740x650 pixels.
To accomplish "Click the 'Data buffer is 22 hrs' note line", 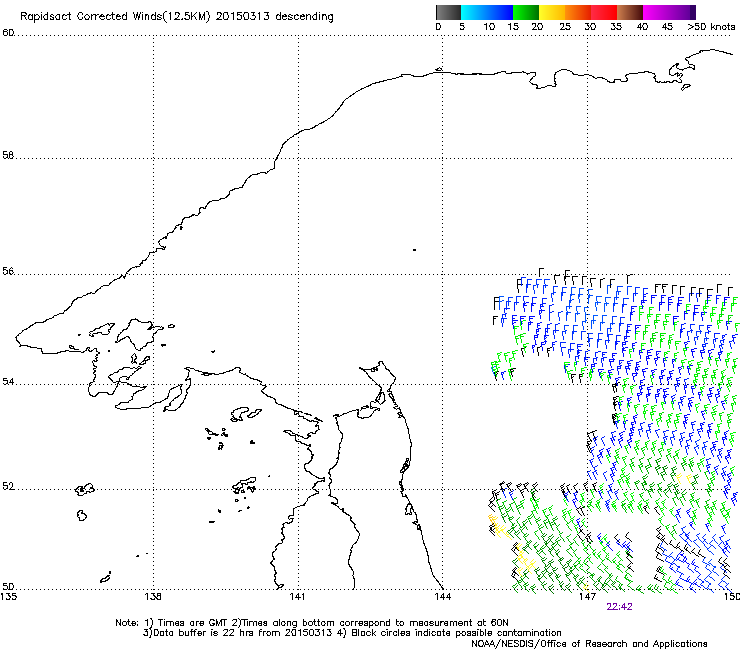I will point(352,633).
